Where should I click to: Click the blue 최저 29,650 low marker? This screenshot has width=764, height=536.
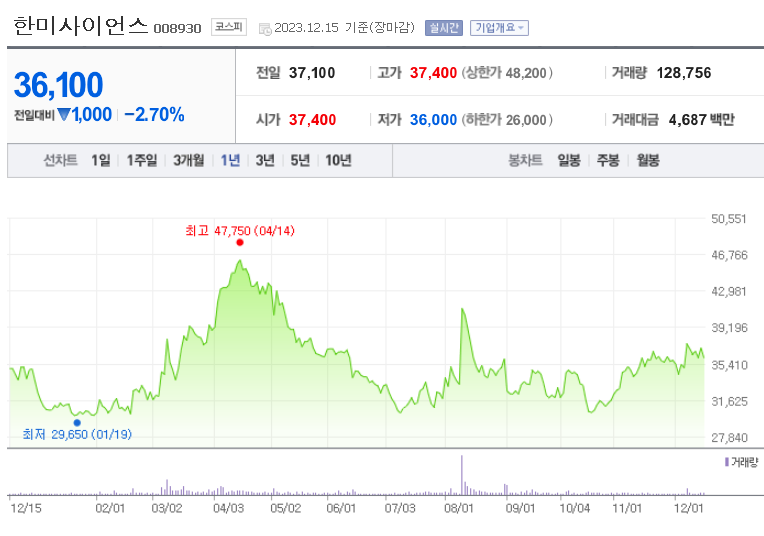(x=77, y=422)
